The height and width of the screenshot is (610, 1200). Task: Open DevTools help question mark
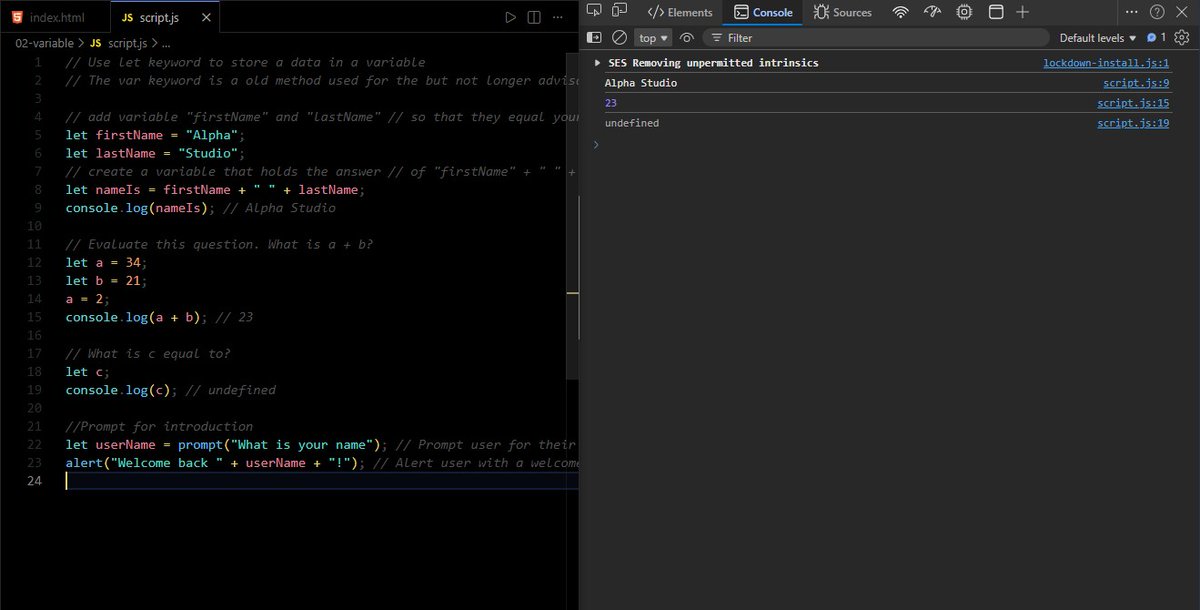[1157, 12]
